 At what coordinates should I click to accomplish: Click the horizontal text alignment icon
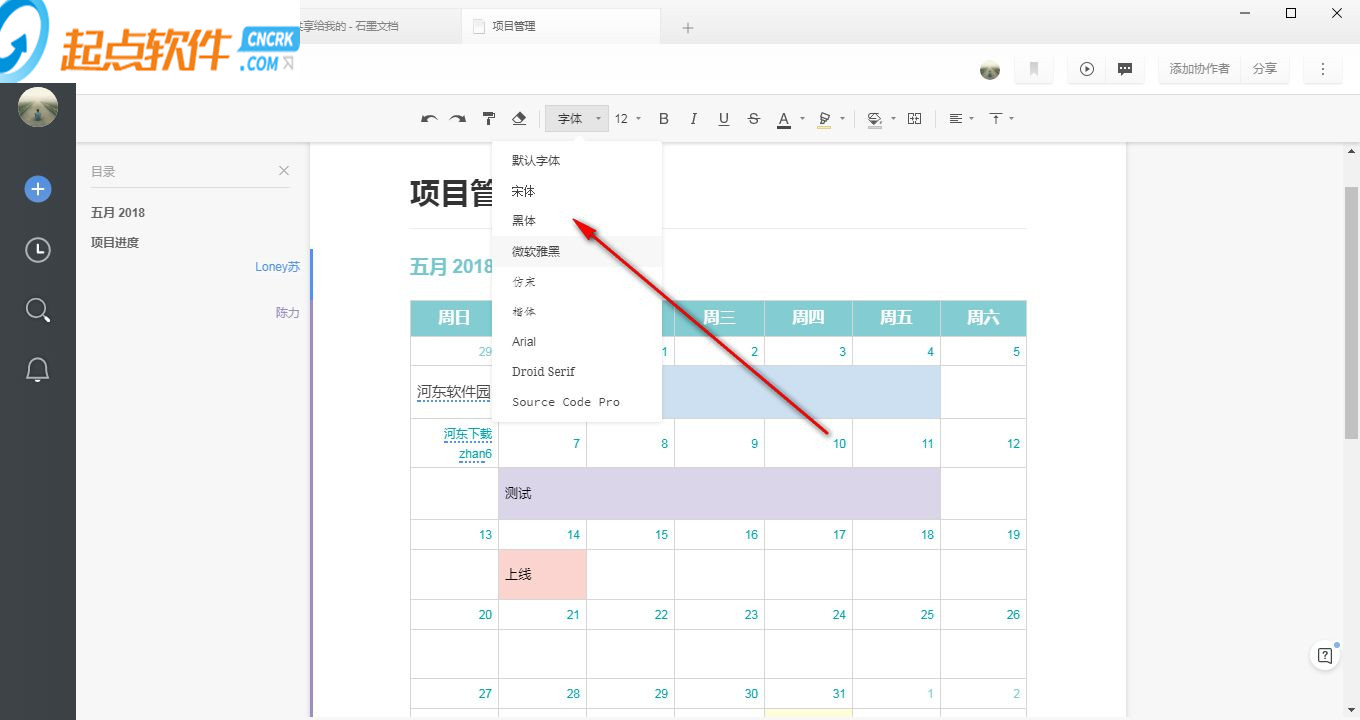coord(956,119)
